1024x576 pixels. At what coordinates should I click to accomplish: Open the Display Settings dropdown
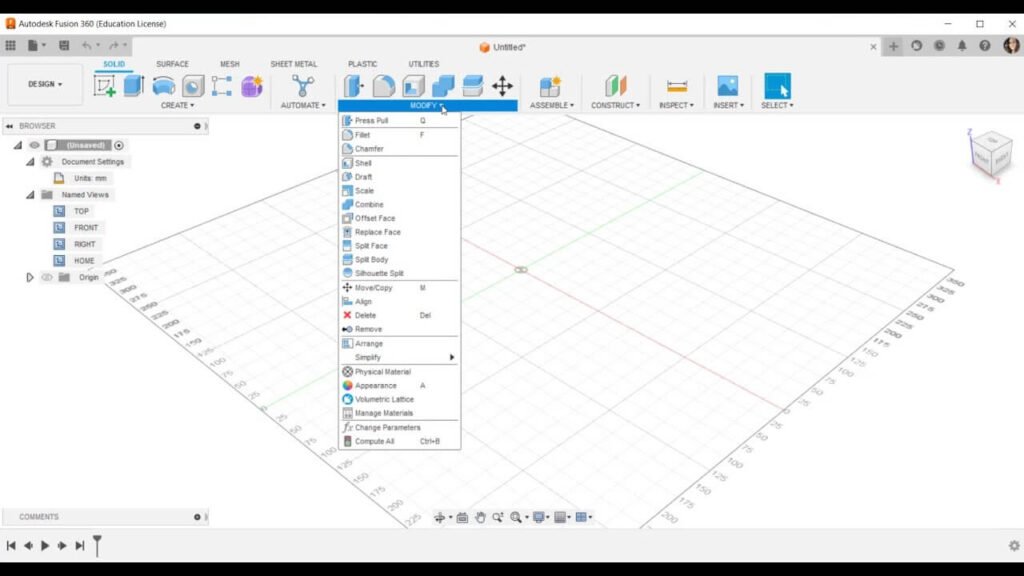click(541, 517)
